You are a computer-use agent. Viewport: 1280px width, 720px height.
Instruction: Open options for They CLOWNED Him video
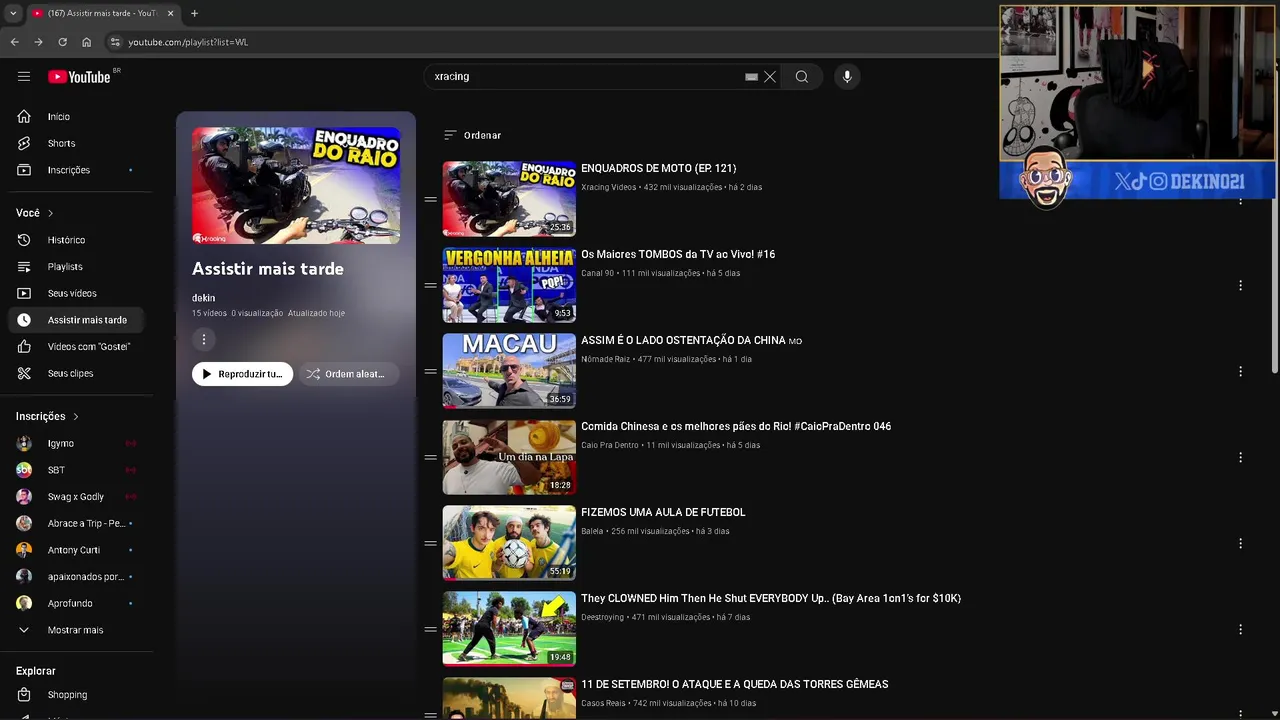[x=1240, y=629]
